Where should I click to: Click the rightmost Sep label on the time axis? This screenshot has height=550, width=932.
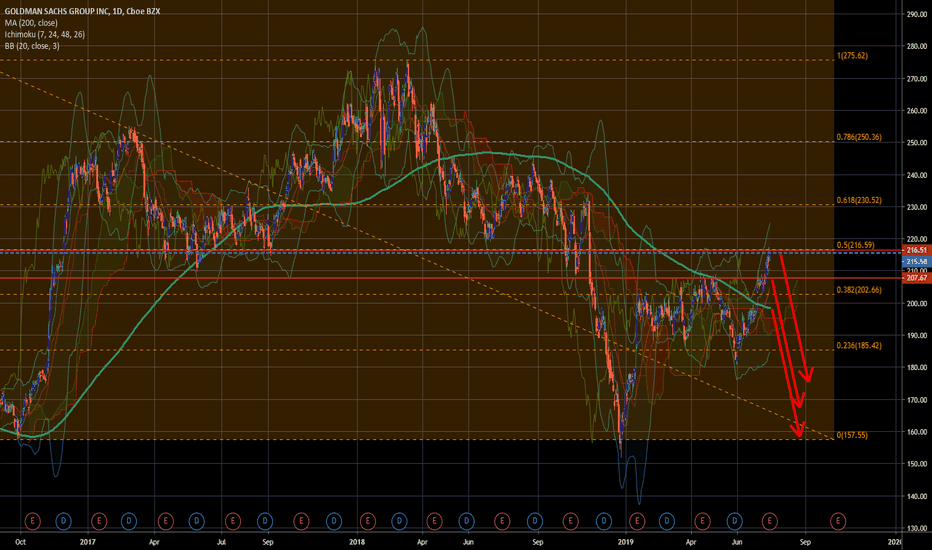click(805, 542)
